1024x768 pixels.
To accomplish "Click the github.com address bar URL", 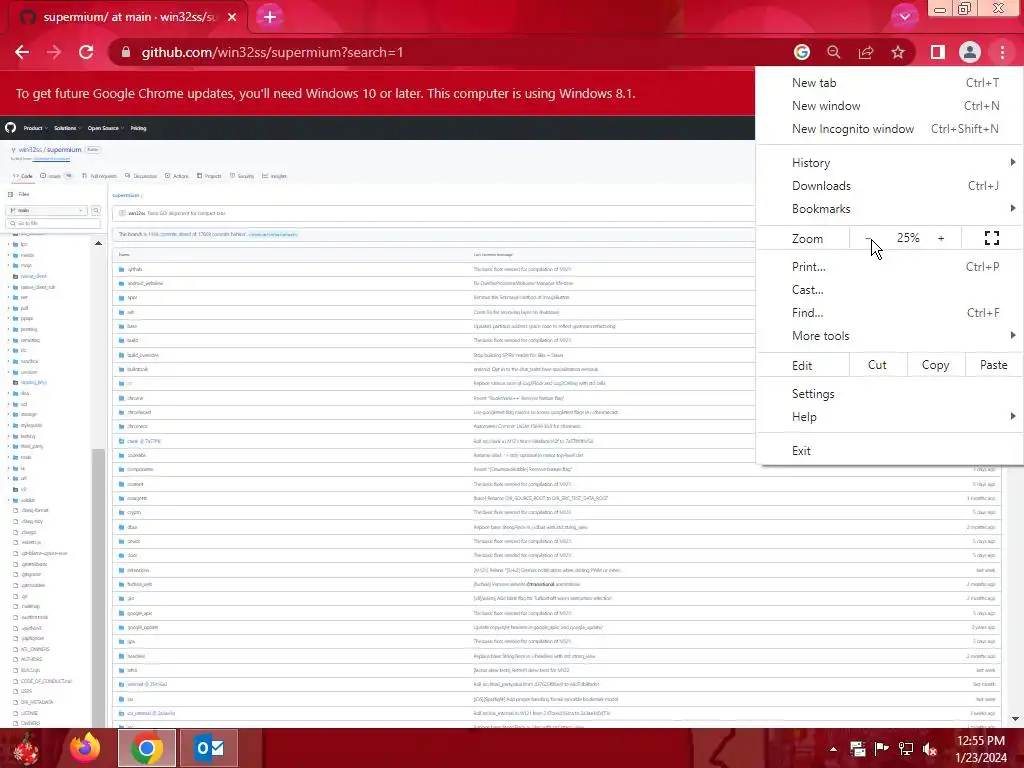I will [272, 52].
